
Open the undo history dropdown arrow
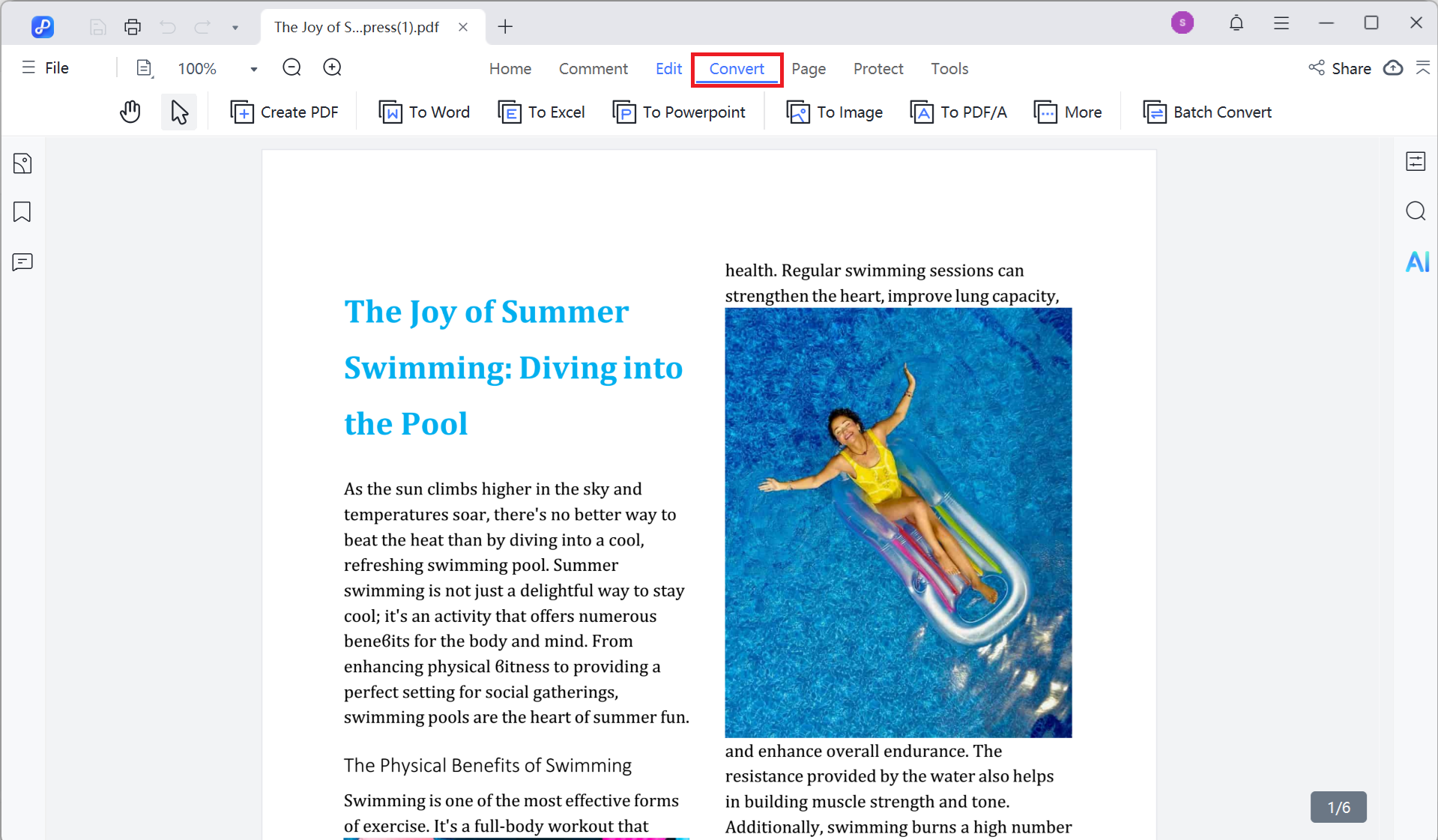point(235,27)
